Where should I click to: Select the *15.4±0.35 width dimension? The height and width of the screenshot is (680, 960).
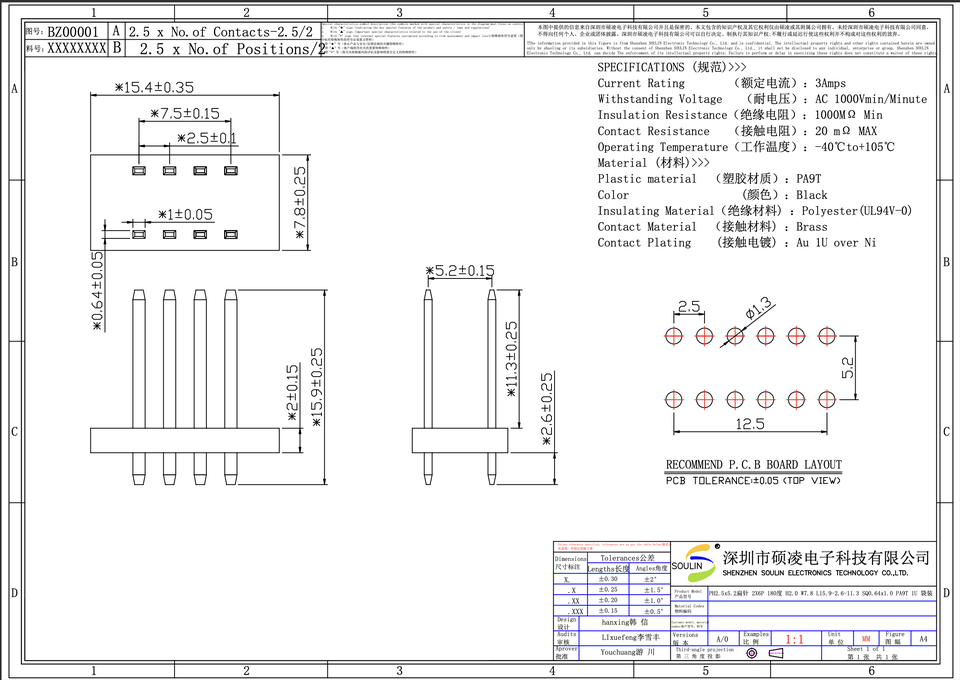click(154, 88)
